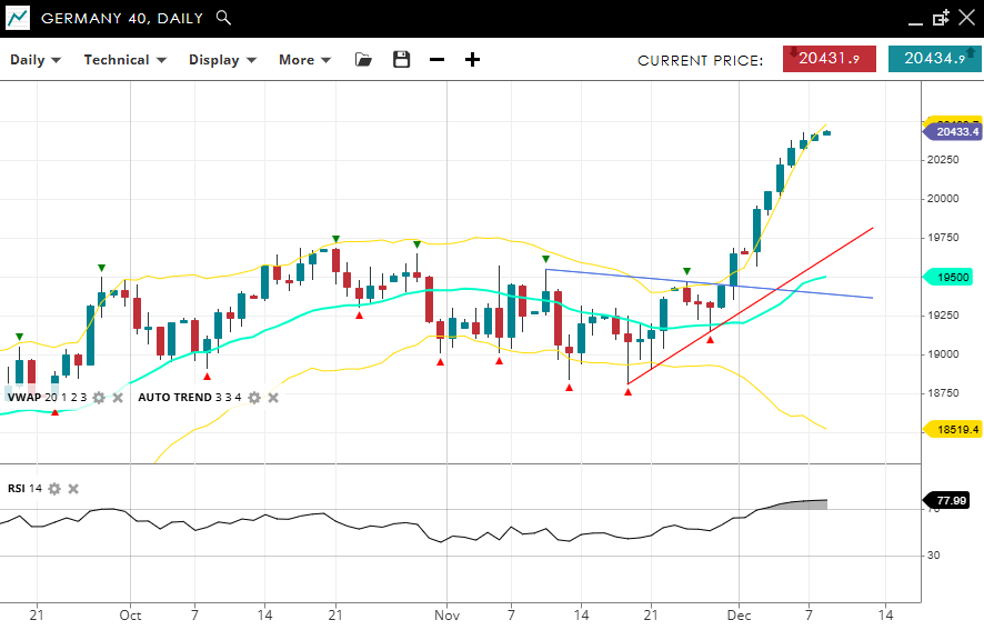Open AUTO TREND settings gear
The height and width of the screenshot is (630, 984).
coord(254,398)
